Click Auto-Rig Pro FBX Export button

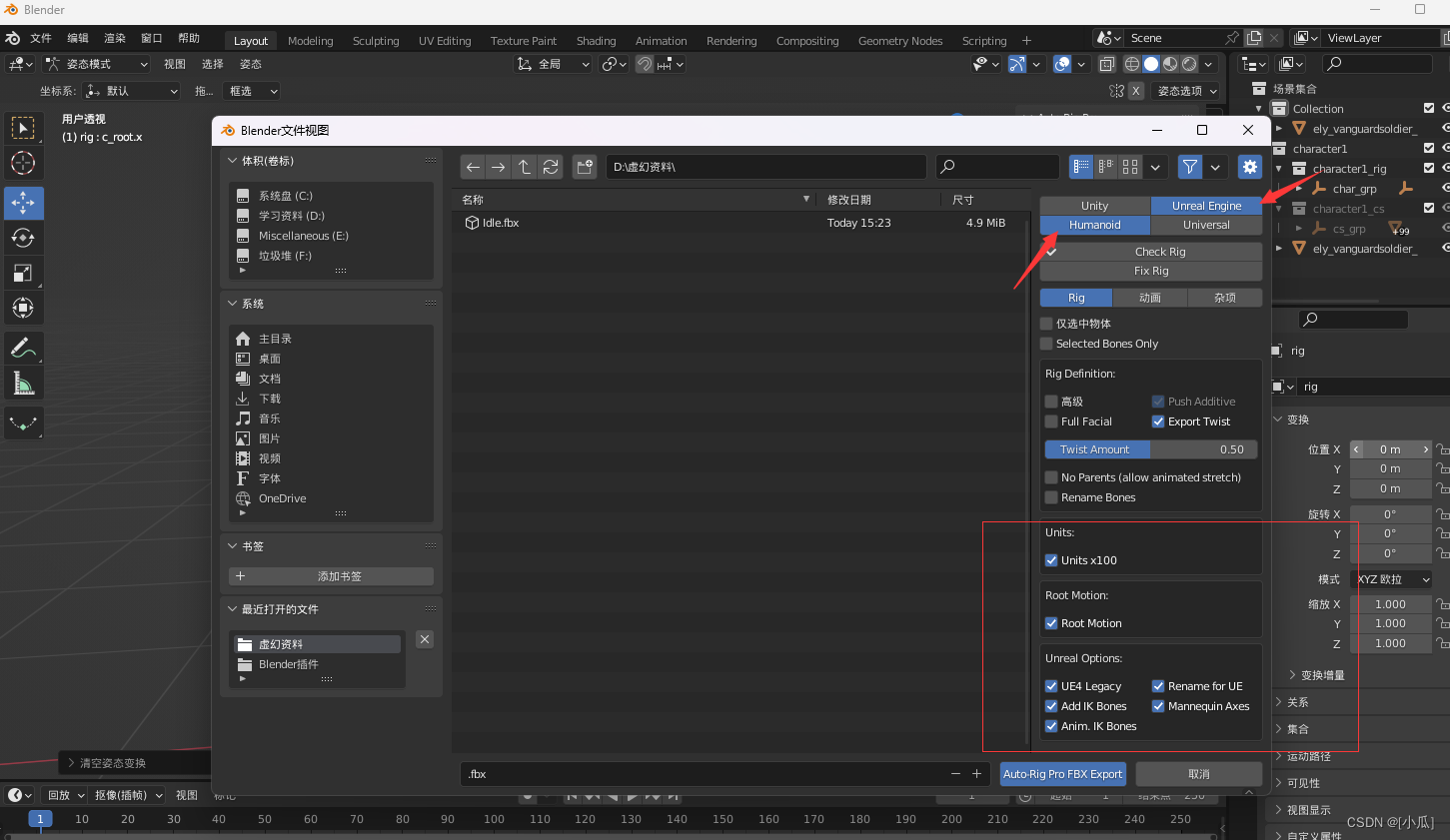pos(1062,774)
